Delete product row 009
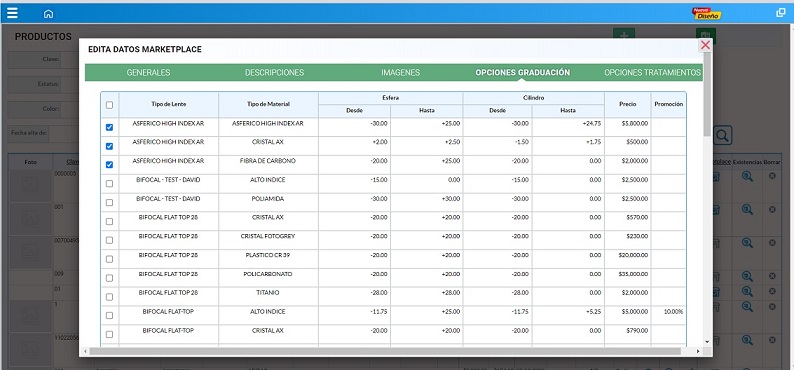 pyautogui.click(x=772, y=276)
